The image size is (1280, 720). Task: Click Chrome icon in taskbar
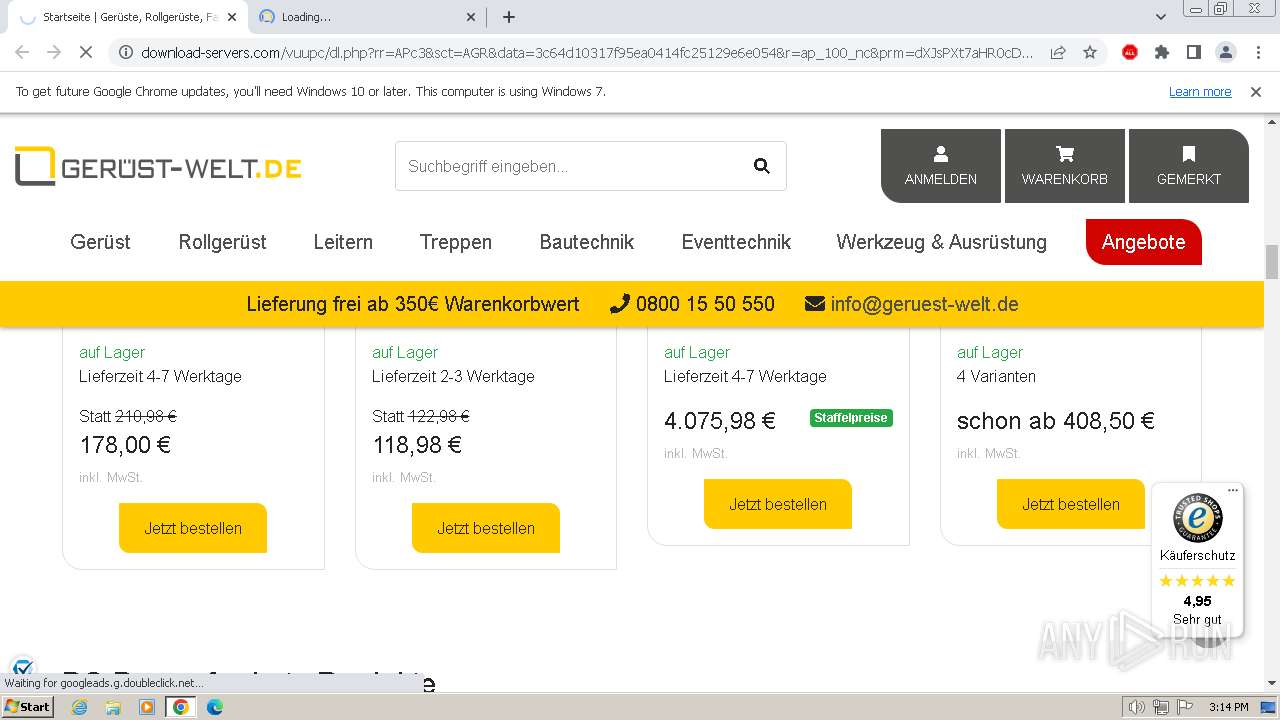181,707
